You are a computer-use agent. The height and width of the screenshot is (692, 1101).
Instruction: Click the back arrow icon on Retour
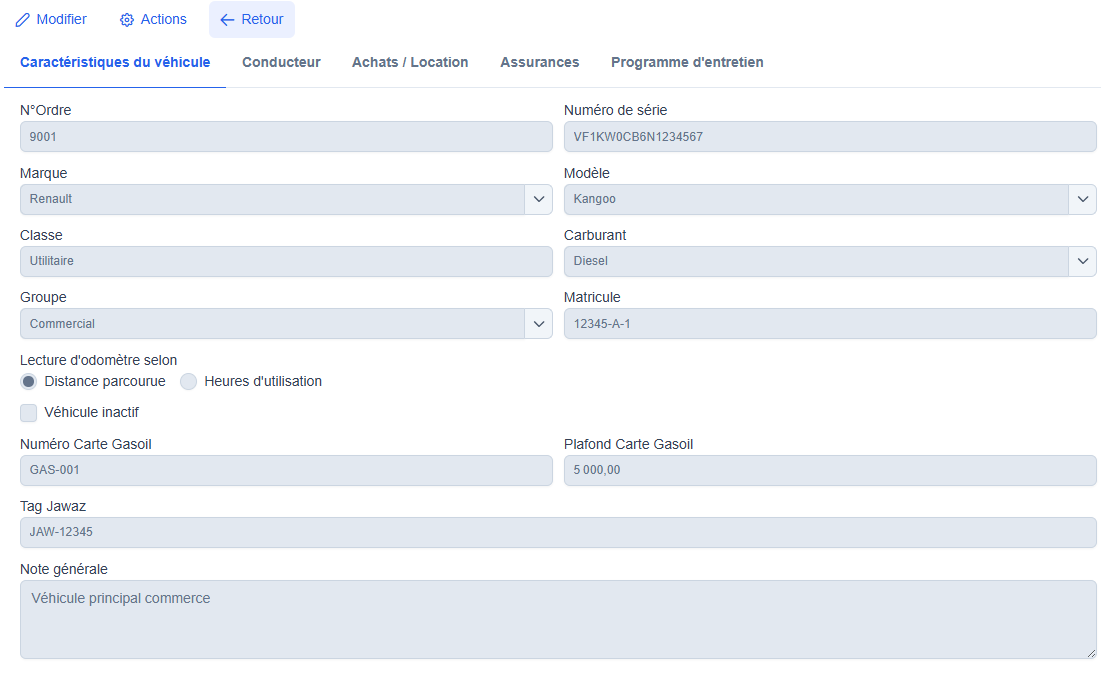227,20
